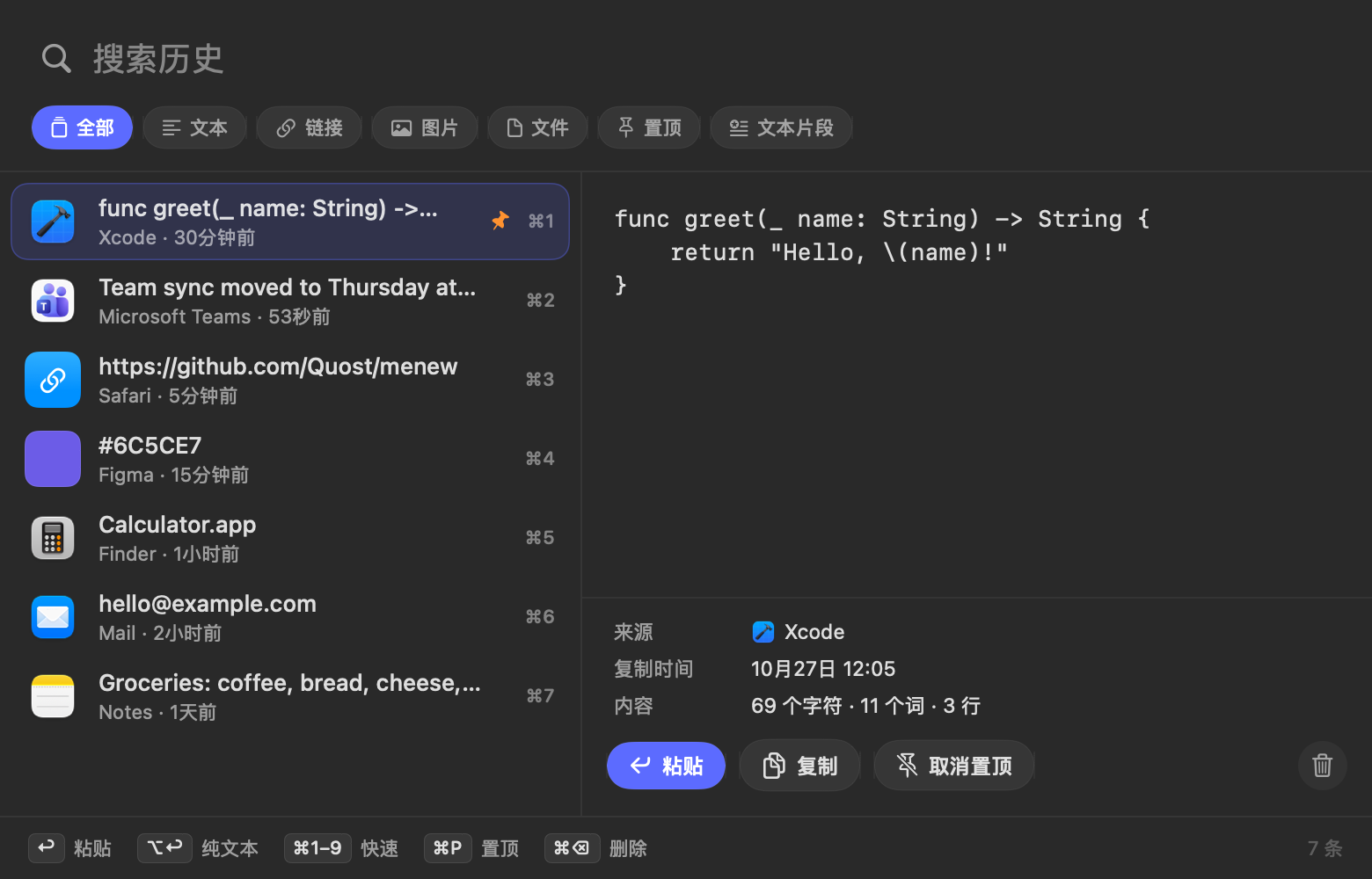Click the code preview text area
The width and height of the screenshot is (1372, 879).
pos(976,387)
